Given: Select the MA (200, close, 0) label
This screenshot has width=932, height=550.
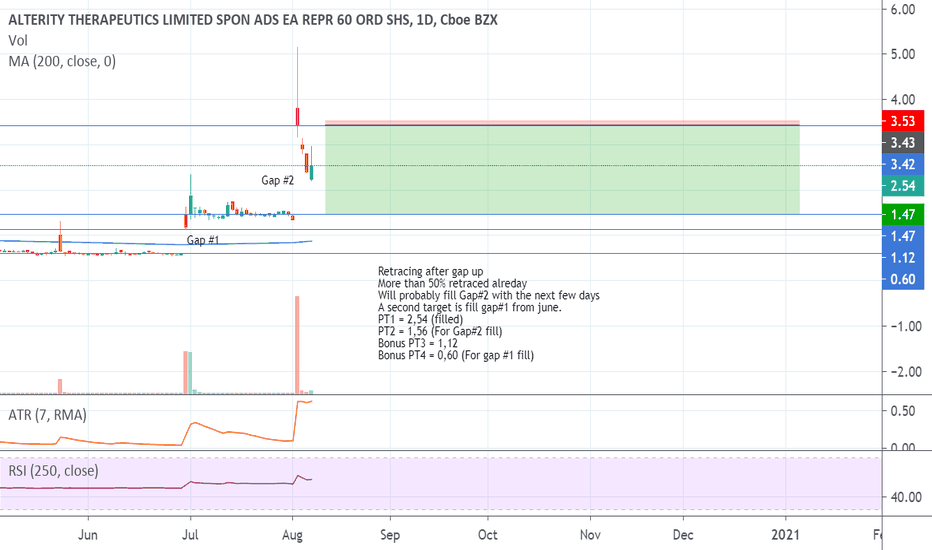Looking at the screenshot, I should click(x=62, y=61).
